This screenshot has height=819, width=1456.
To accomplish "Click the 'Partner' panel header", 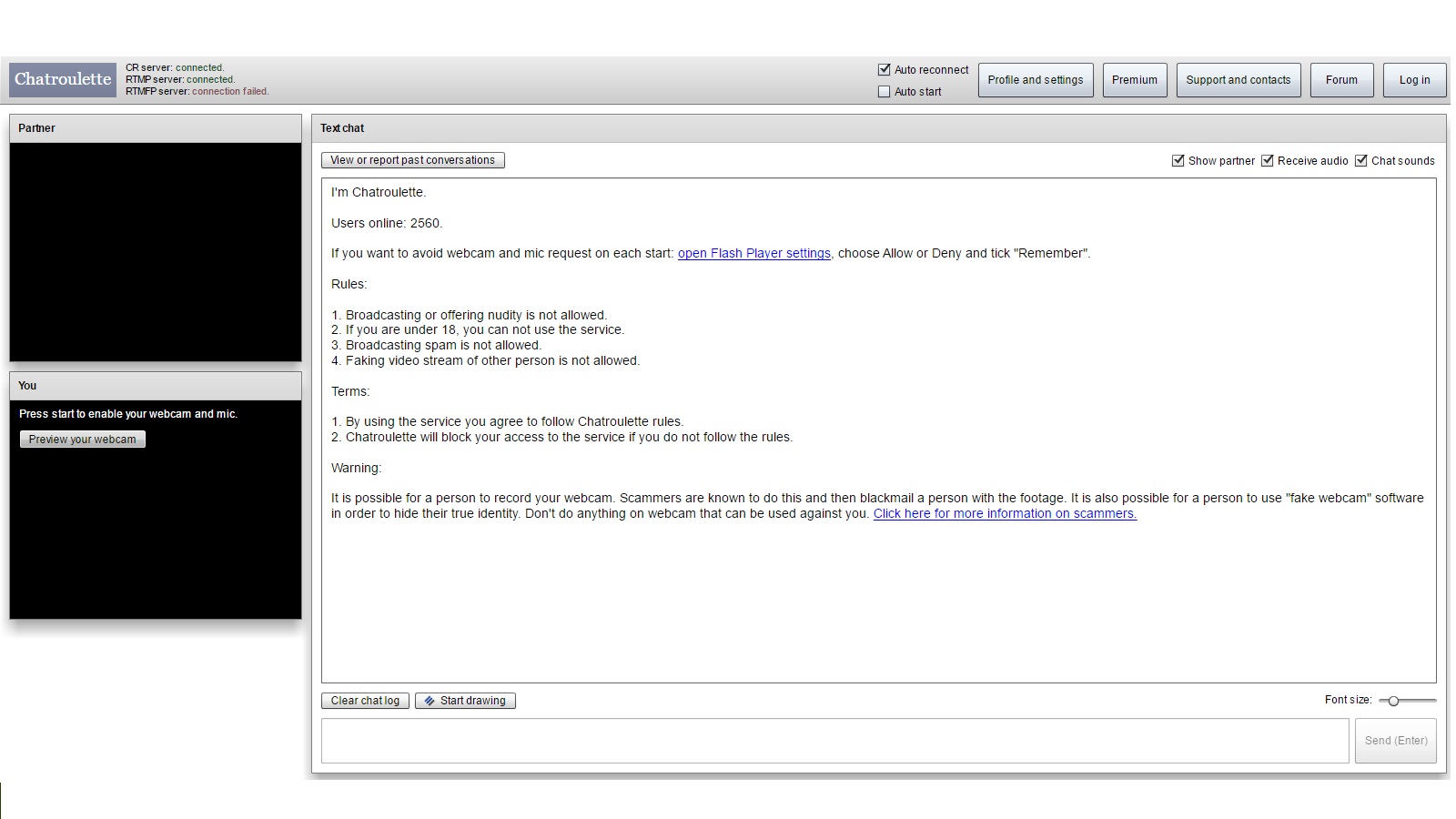I will (x=156, y=128).
